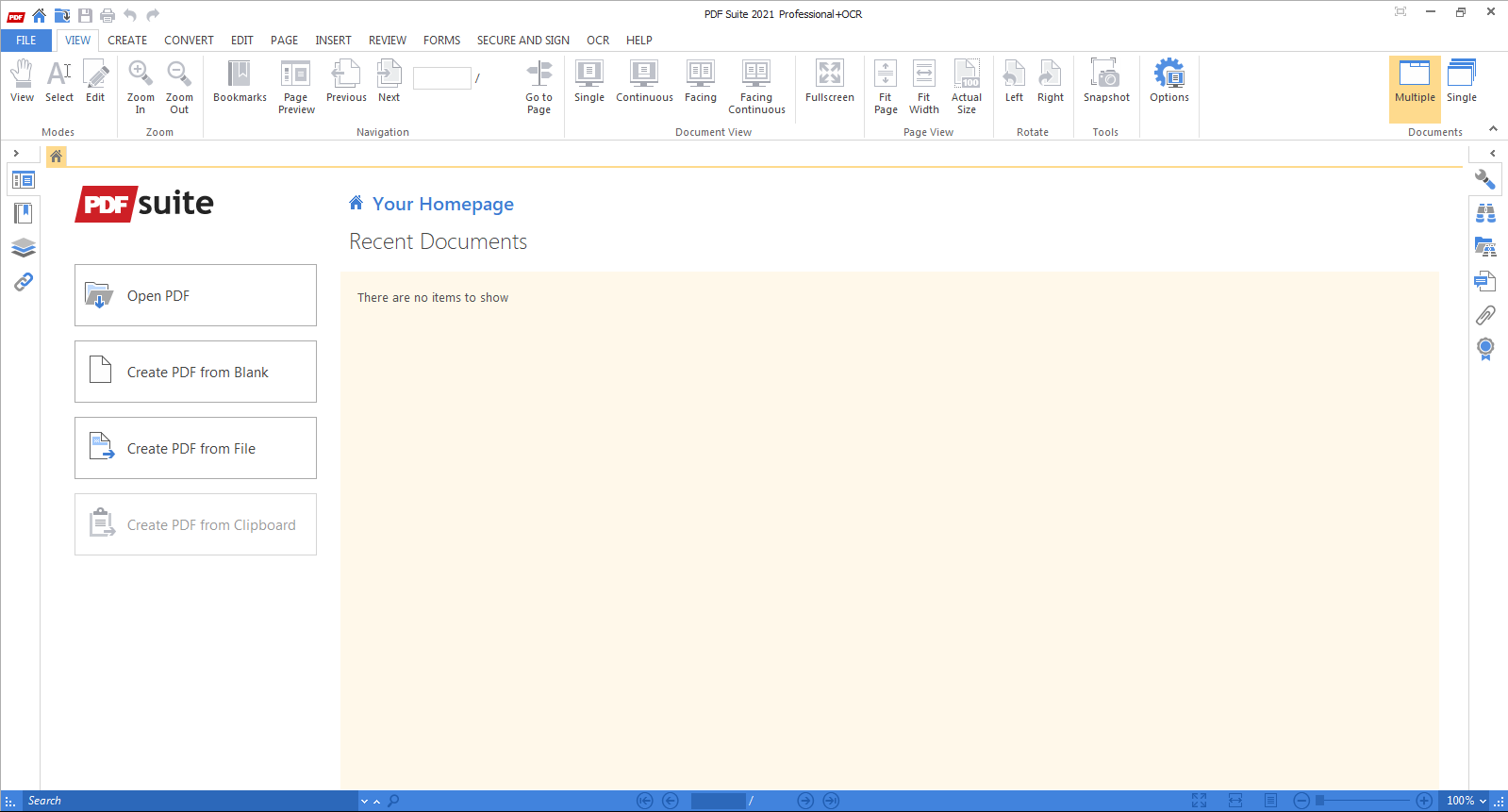This screenshot has width=1508, height=812.
Task: Toggle Continuous document view
Action: (x=644, y=81)
